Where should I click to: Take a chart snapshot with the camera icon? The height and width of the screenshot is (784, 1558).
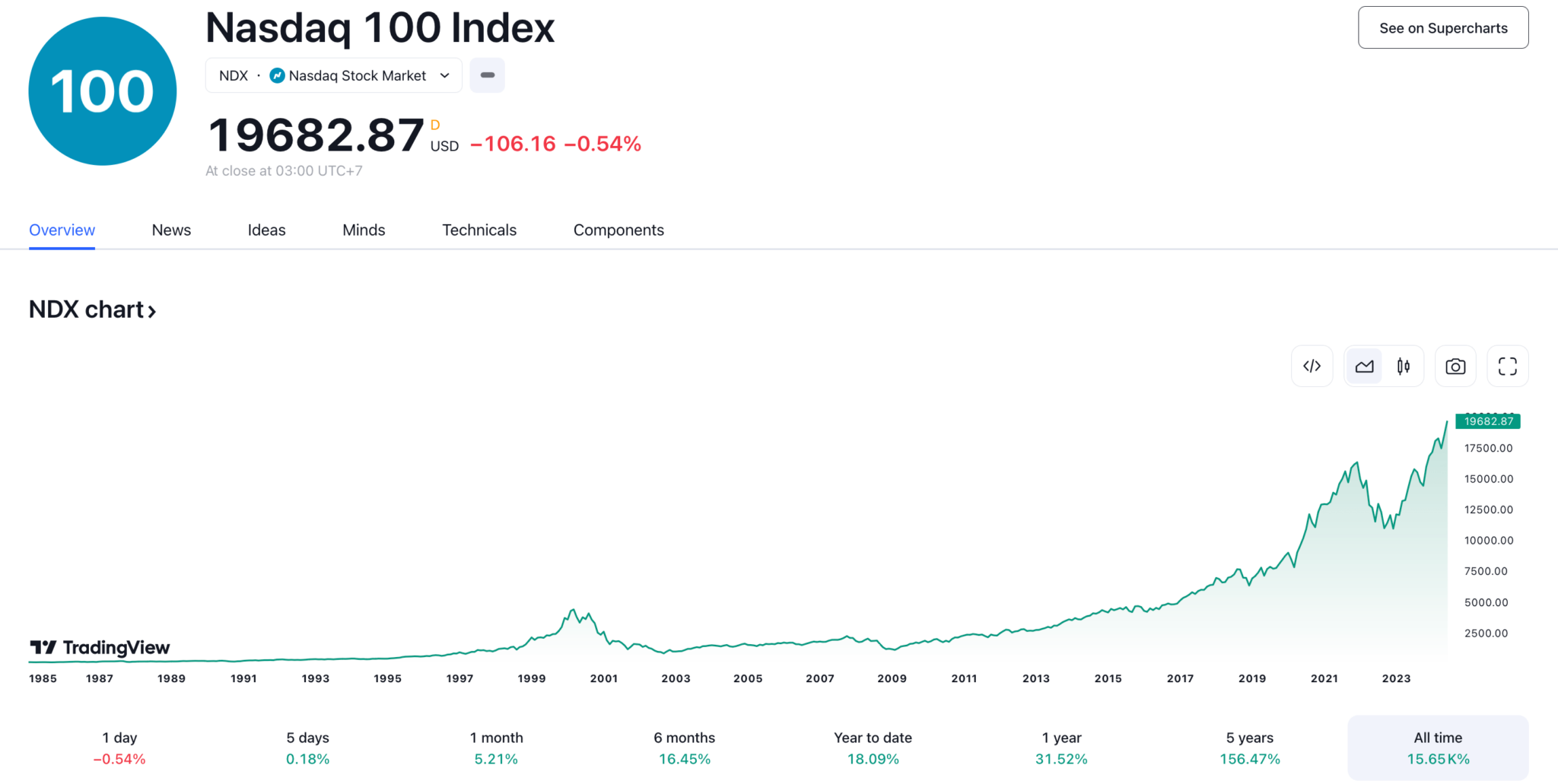[x=1455, y=366]
